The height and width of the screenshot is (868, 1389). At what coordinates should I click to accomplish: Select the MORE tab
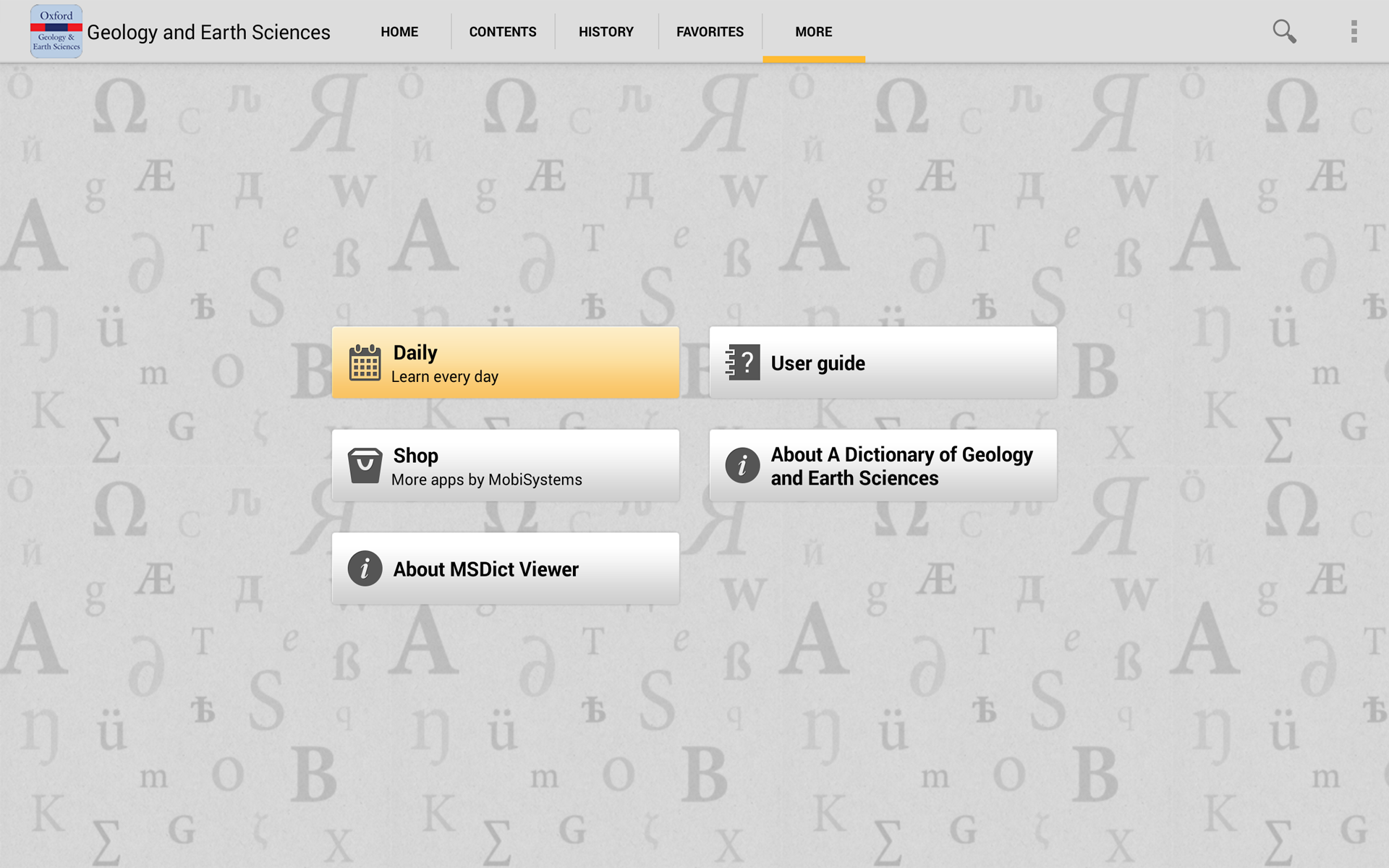pos(813,32)
